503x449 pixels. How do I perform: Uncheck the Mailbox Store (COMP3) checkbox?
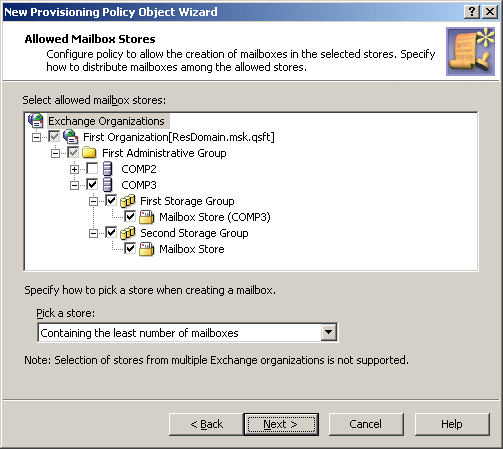pos(130,216)
